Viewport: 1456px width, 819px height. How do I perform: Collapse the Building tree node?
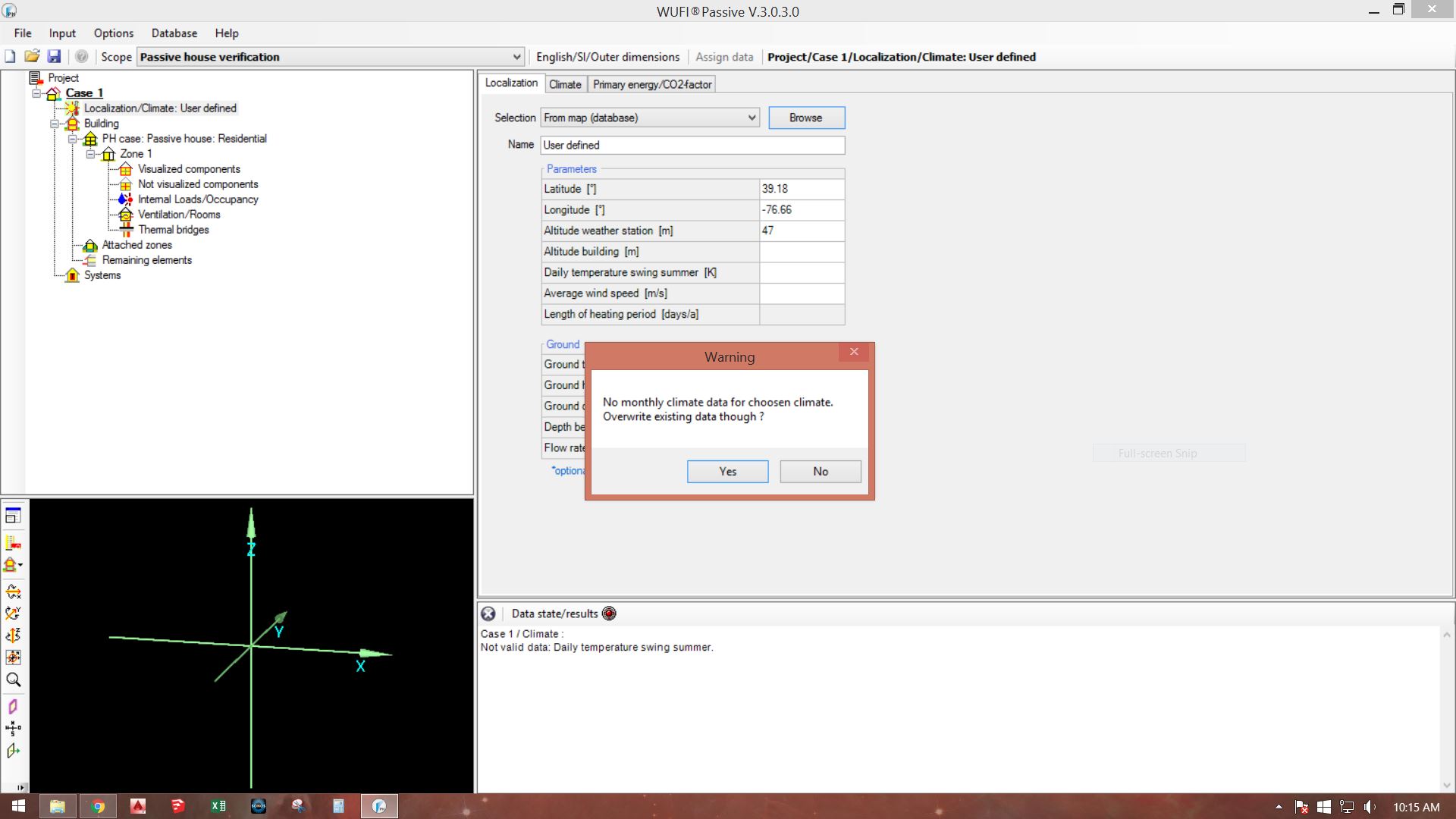tap(55, 124)
